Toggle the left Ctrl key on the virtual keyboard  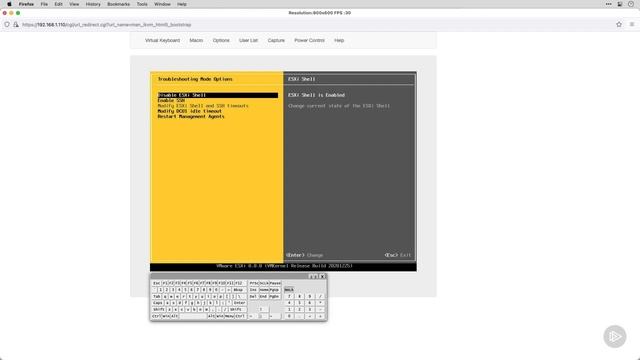(156, 316)
